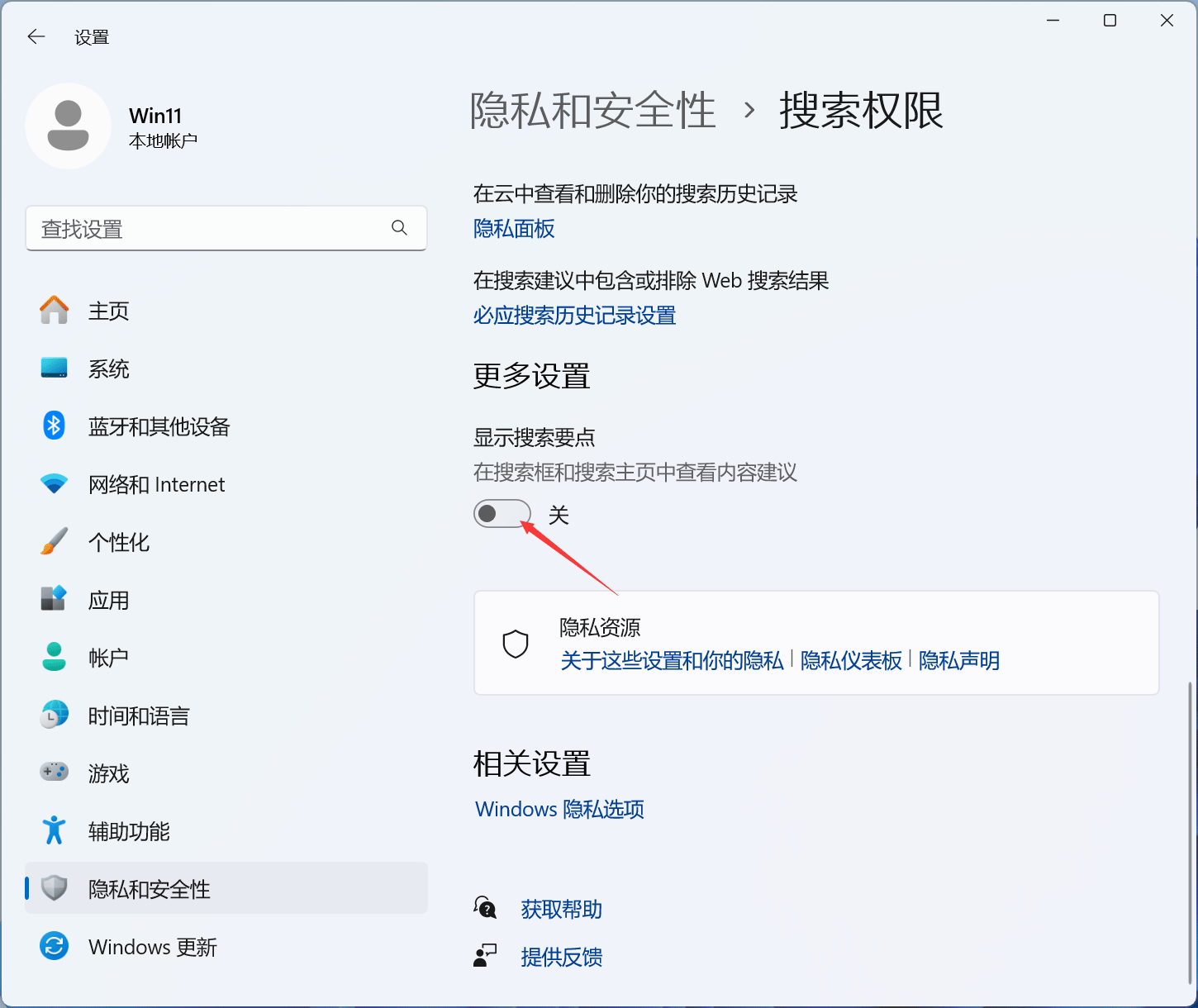Click the 个性化 paintbrush icon

tap(55, 542)
